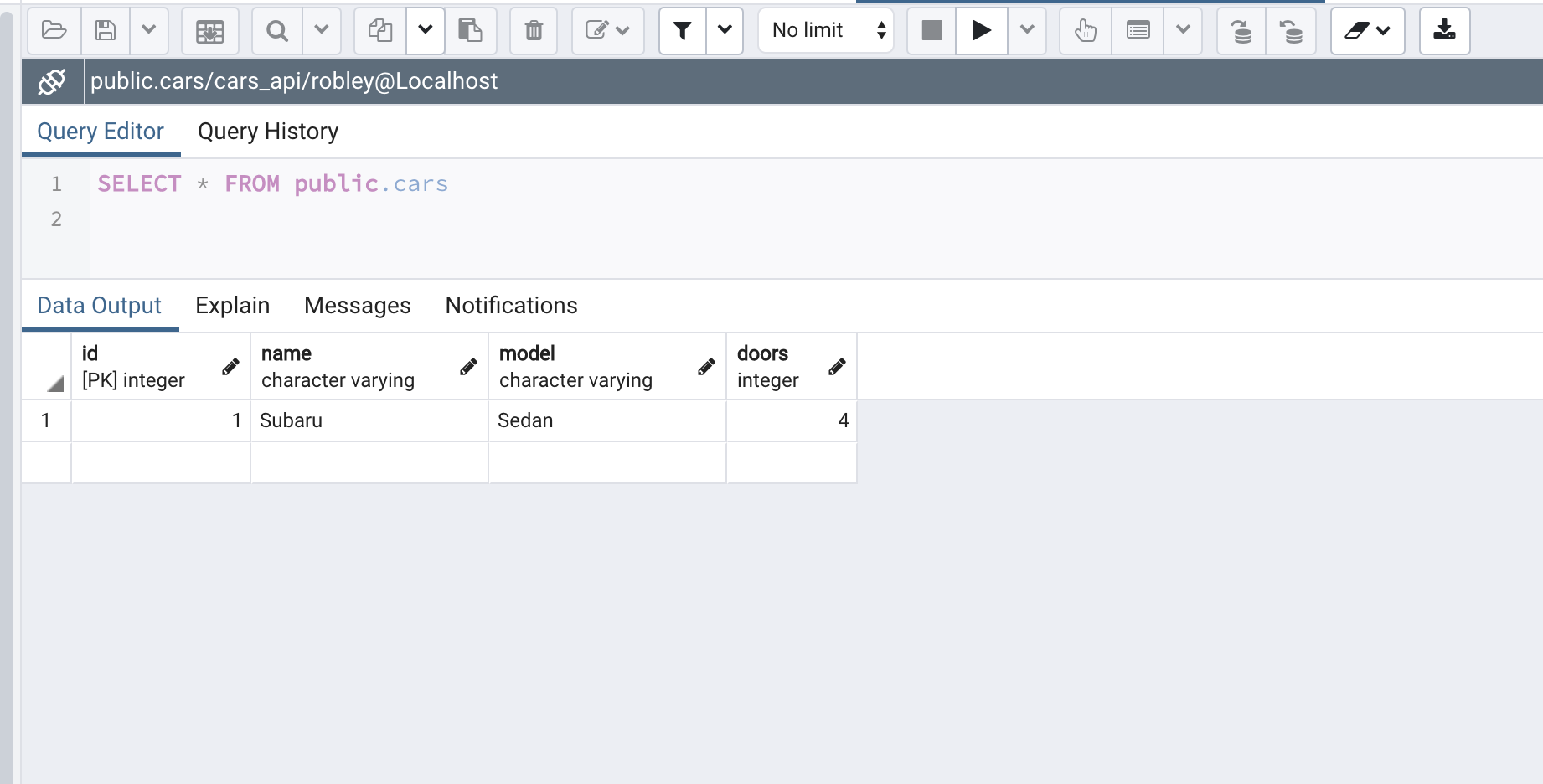Rollback the current transaction

point(1290,31)
